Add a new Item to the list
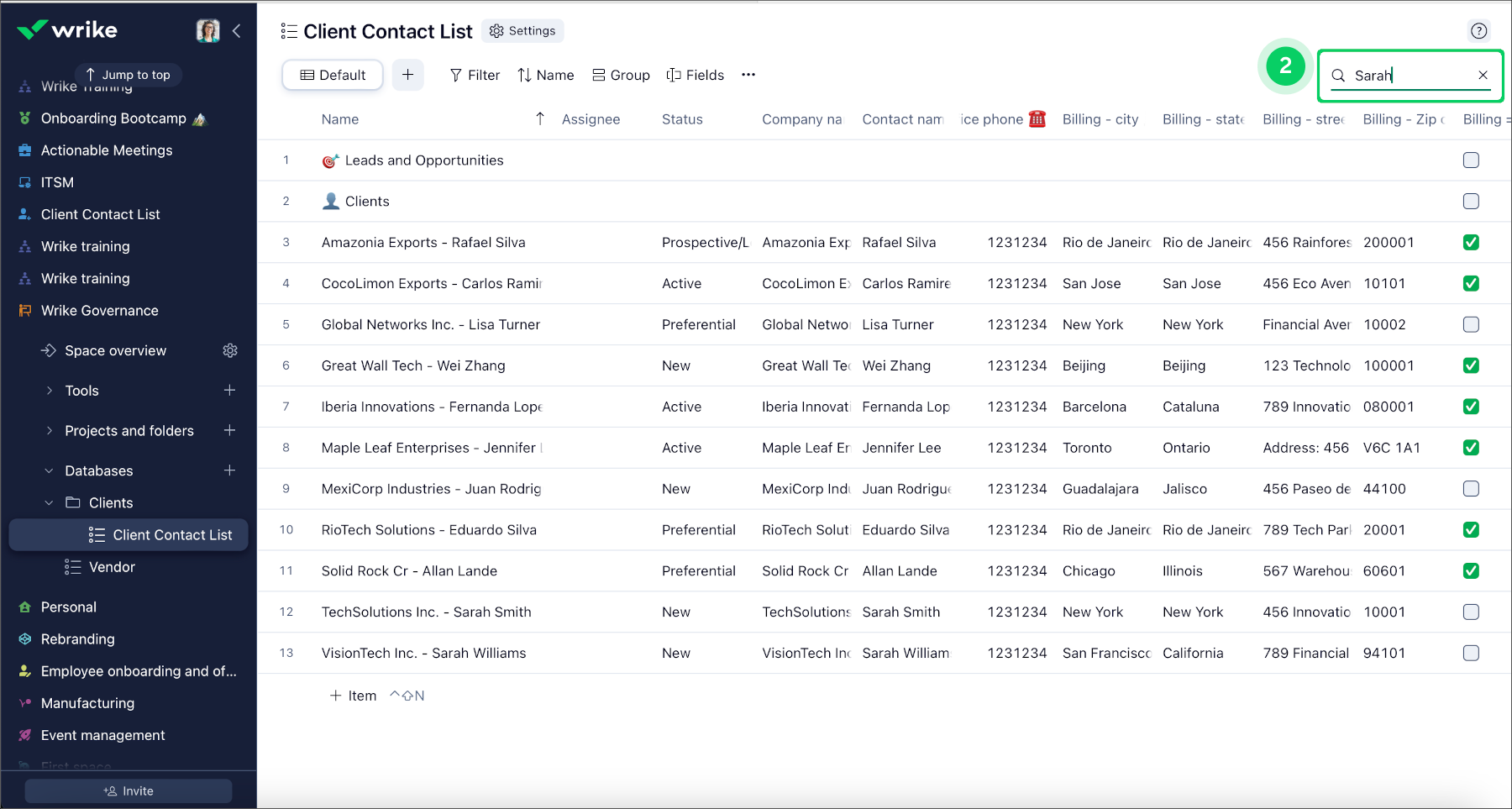Viewport: 1512px width, 809px height. [x=352, y=695]
